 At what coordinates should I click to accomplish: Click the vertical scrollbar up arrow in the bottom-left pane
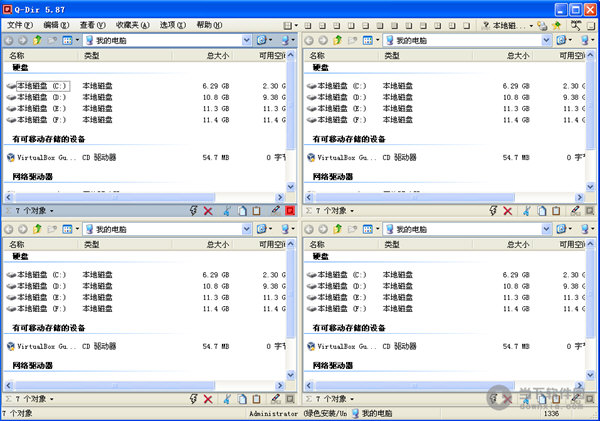click(x=291, y=244)
